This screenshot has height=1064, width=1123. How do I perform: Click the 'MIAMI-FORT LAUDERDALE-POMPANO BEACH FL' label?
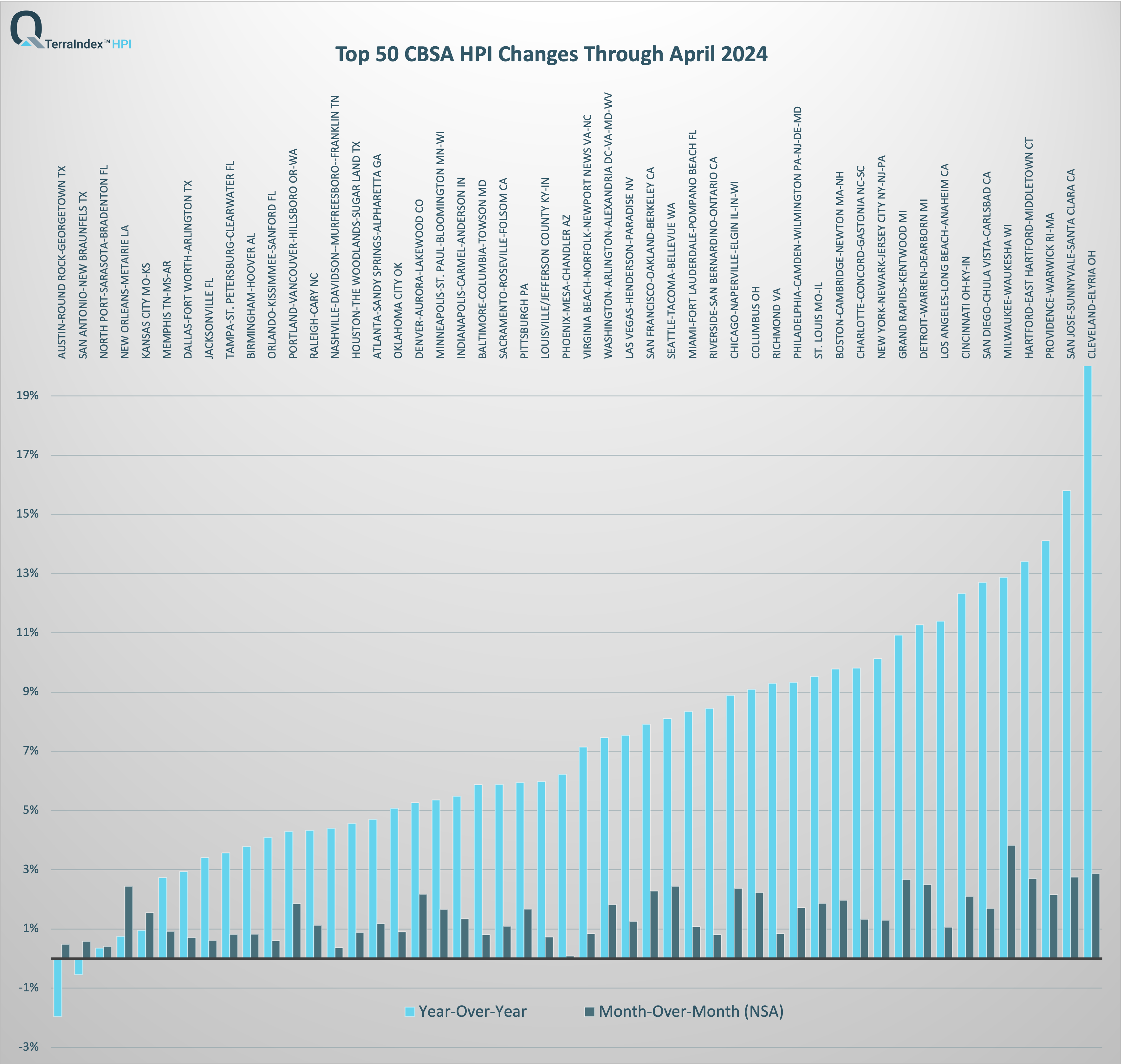692,245
